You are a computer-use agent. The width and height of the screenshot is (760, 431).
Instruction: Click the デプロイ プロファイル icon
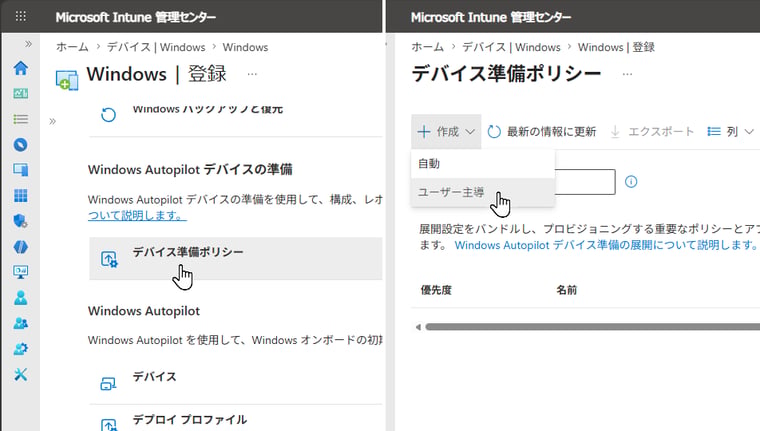(109, 425)
